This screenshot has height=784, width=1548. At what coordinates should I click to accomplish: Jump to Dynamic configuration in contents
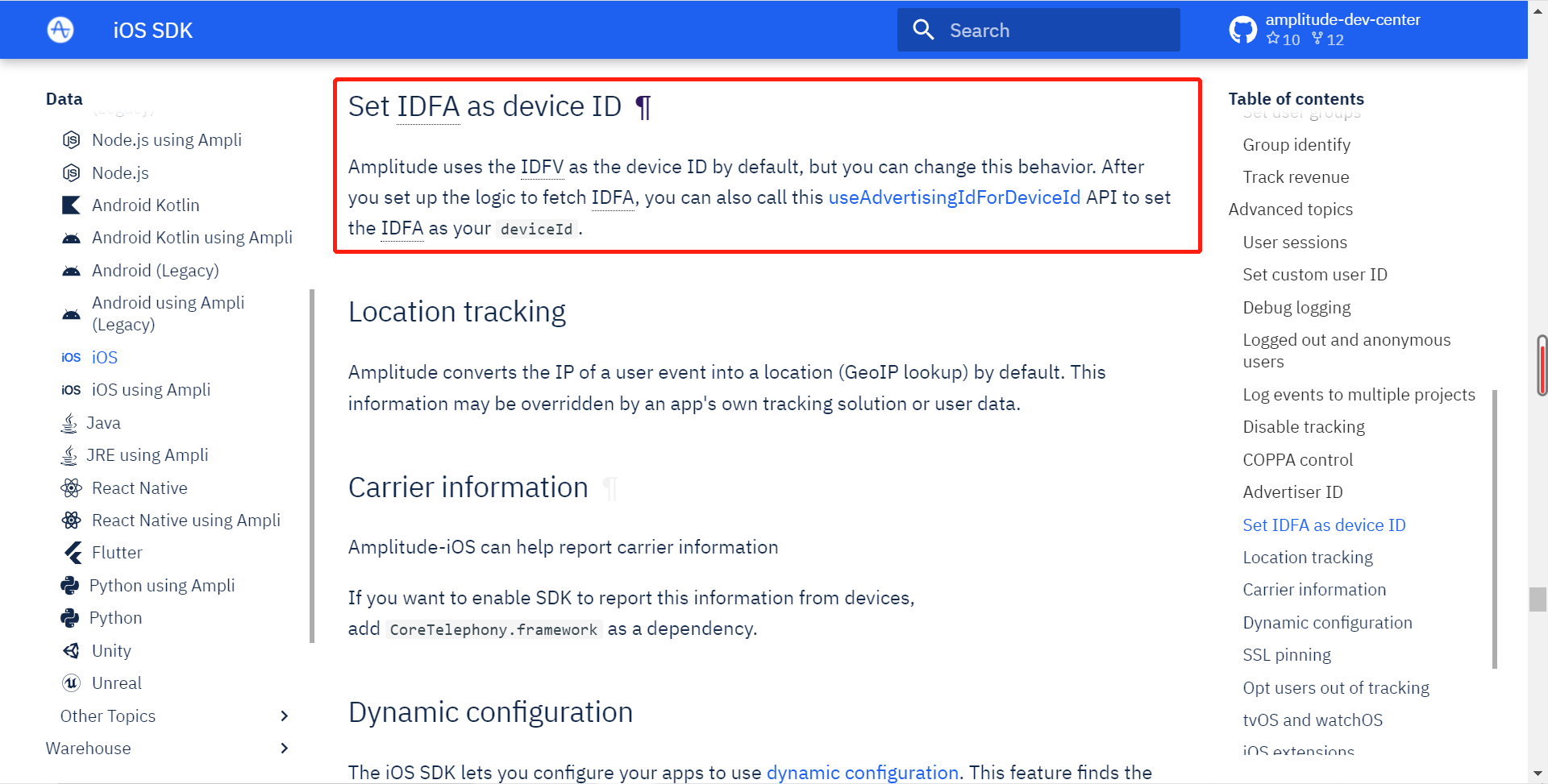coord(1327,623)
